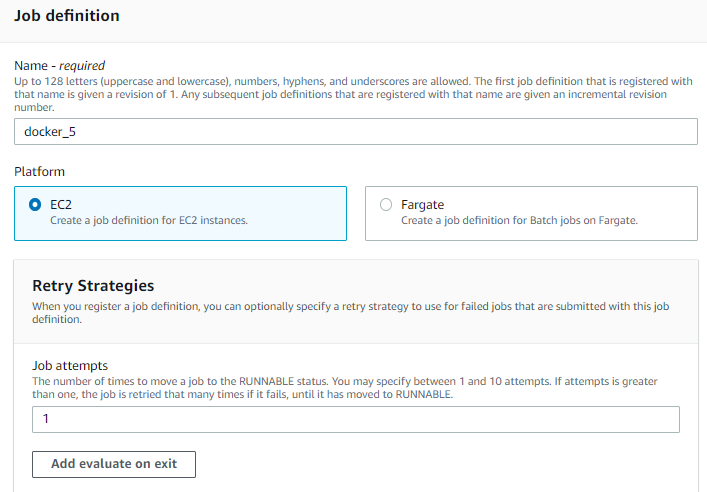Click the empty area of the Fargate card
The width and height of the screenshot is (707, 492).
667,213
